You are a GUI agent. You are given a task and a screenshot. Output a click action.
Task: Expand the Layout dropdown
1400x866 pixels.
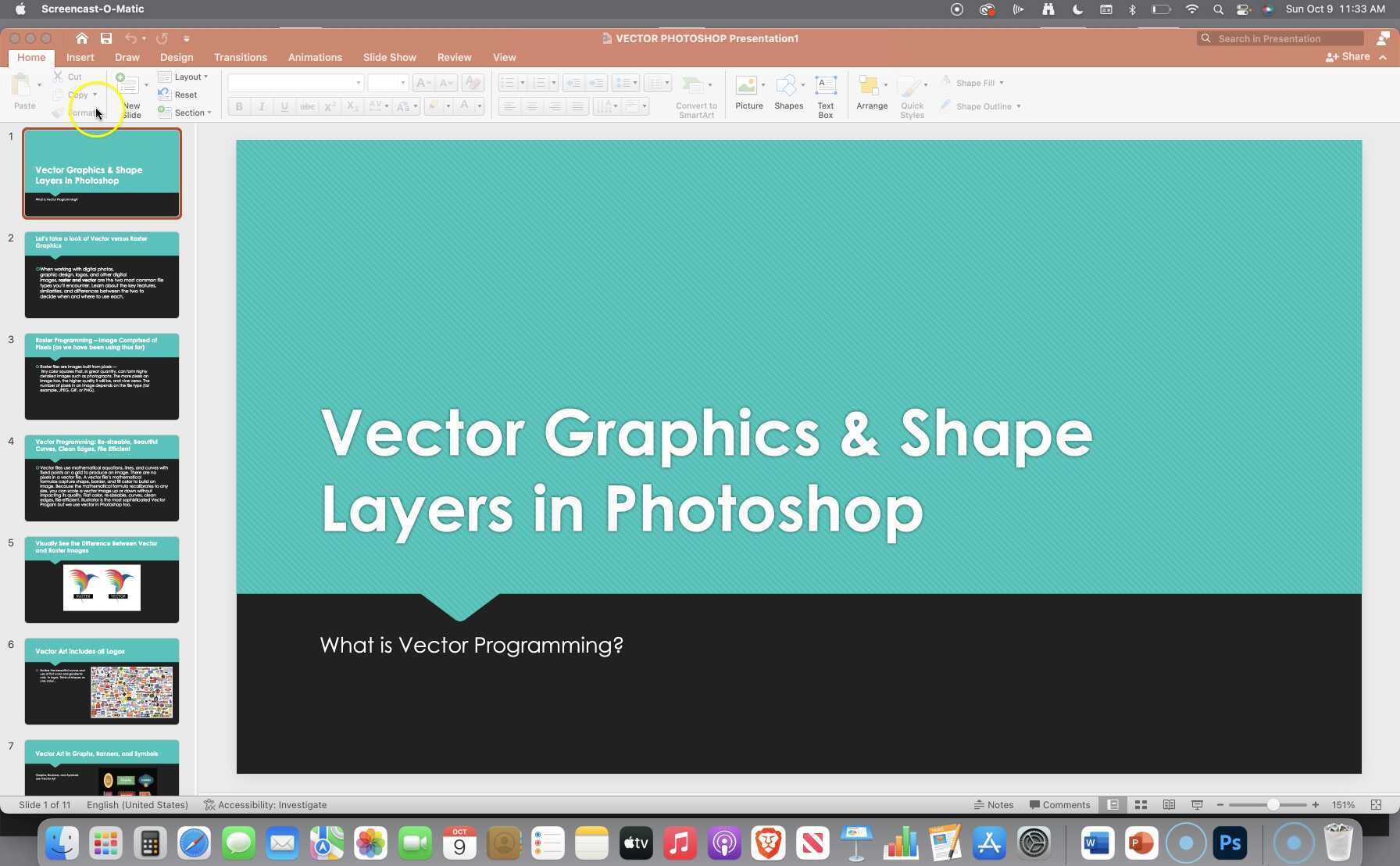(x=187, y=77)
